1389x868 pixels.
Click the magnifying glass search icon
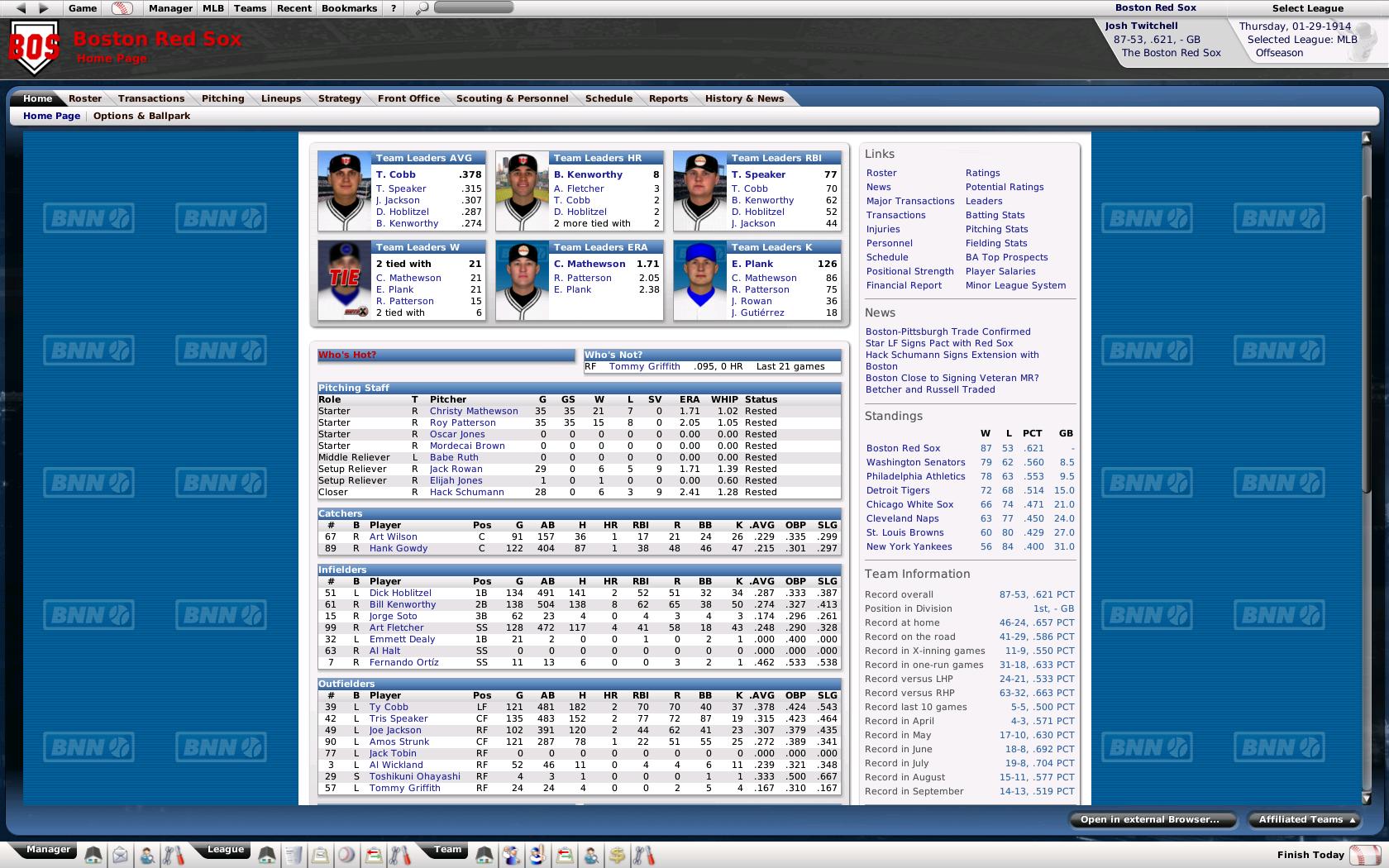(422, 8)
